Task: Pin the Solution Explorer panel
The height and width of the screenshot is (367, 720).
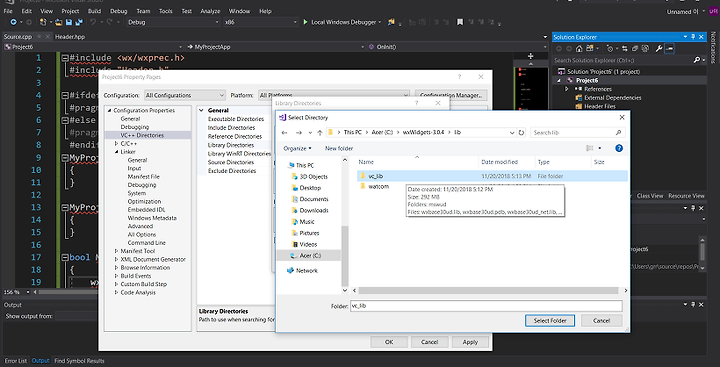Action: pos(693,37)
